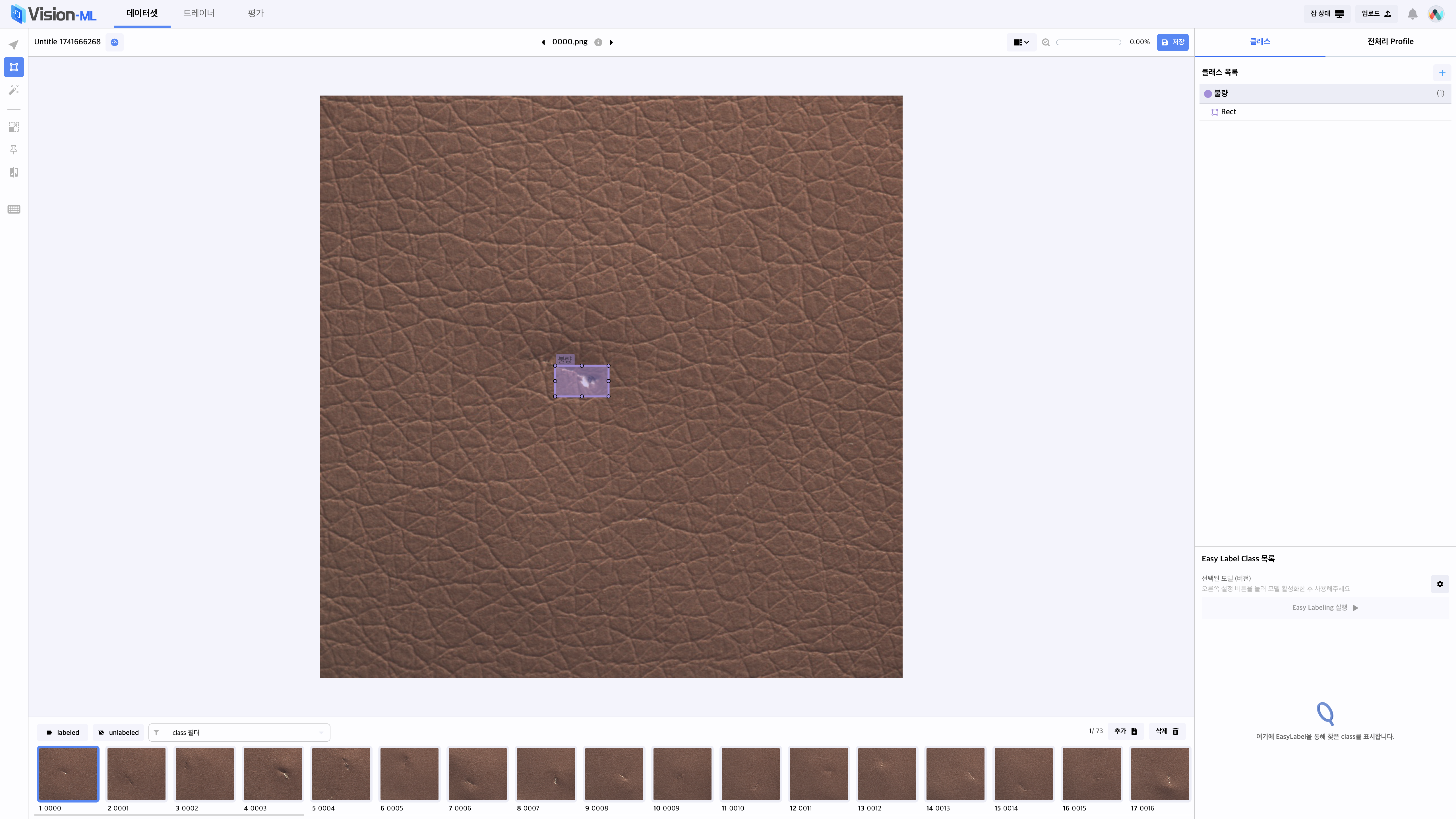Click the Untitle_1741666268 dataset name

tap(67, 42)
